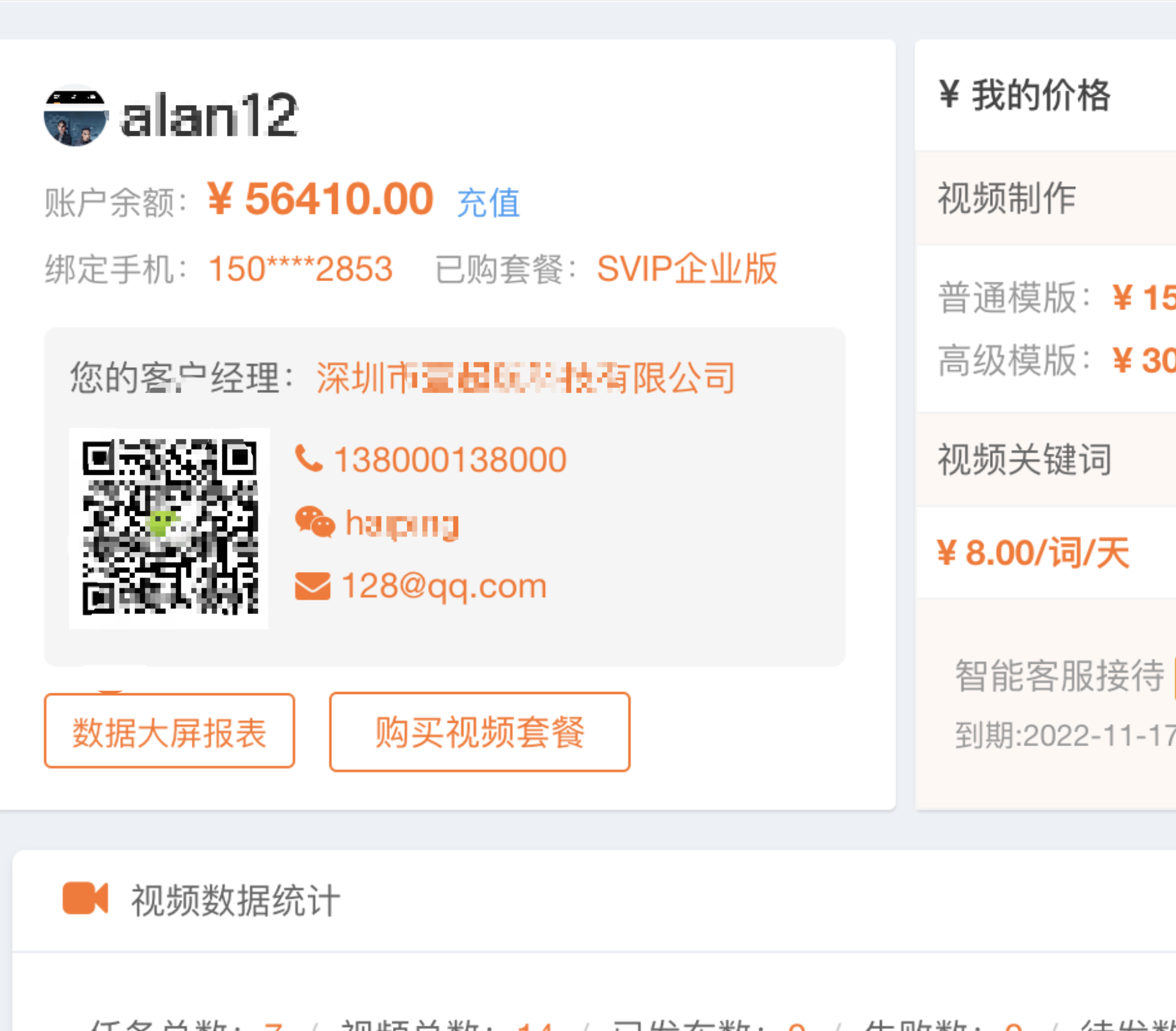
Task: Select the 视频制作 price section
Action: tap(1007, 198)
